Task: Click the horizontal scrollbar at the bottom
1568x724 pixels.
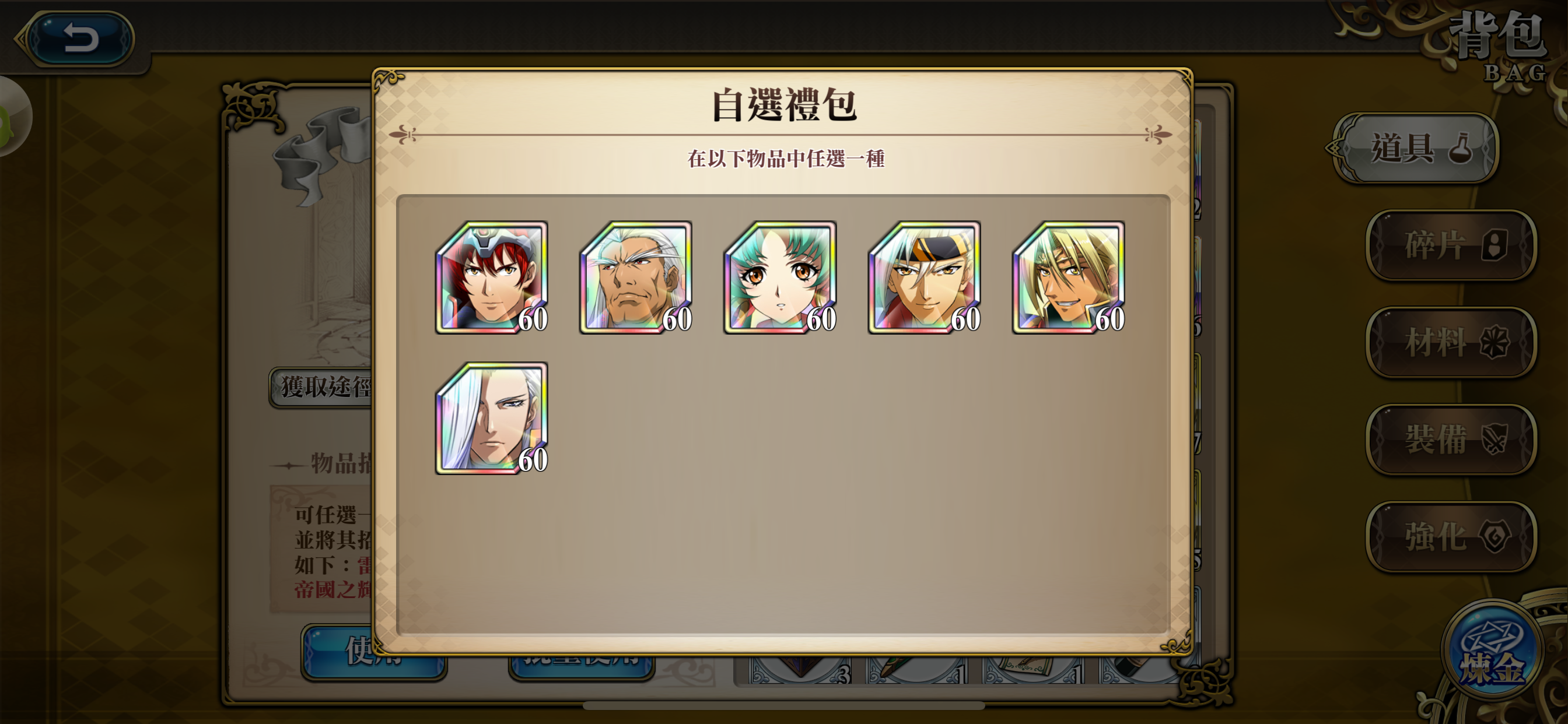Action: (784, 706)
